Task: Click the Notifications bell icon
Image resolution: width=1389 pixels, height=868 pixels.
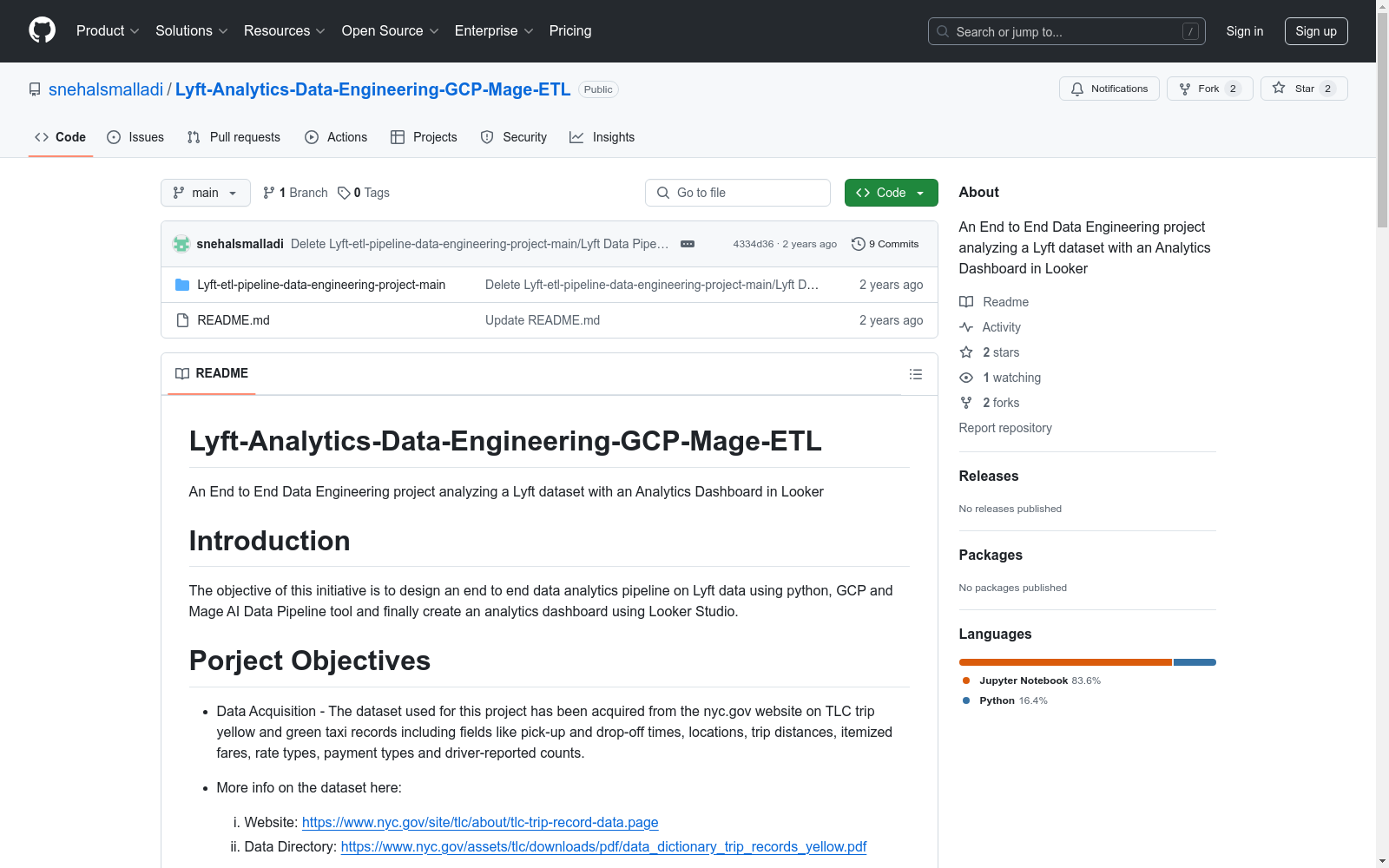Action: click(1077, 89)
